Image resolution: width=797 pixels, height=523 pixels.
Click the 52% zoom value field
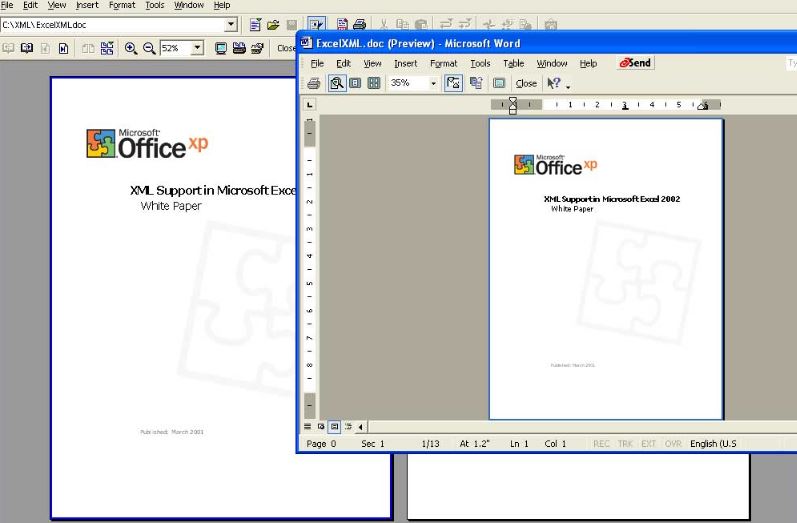(x=175, y=48)
